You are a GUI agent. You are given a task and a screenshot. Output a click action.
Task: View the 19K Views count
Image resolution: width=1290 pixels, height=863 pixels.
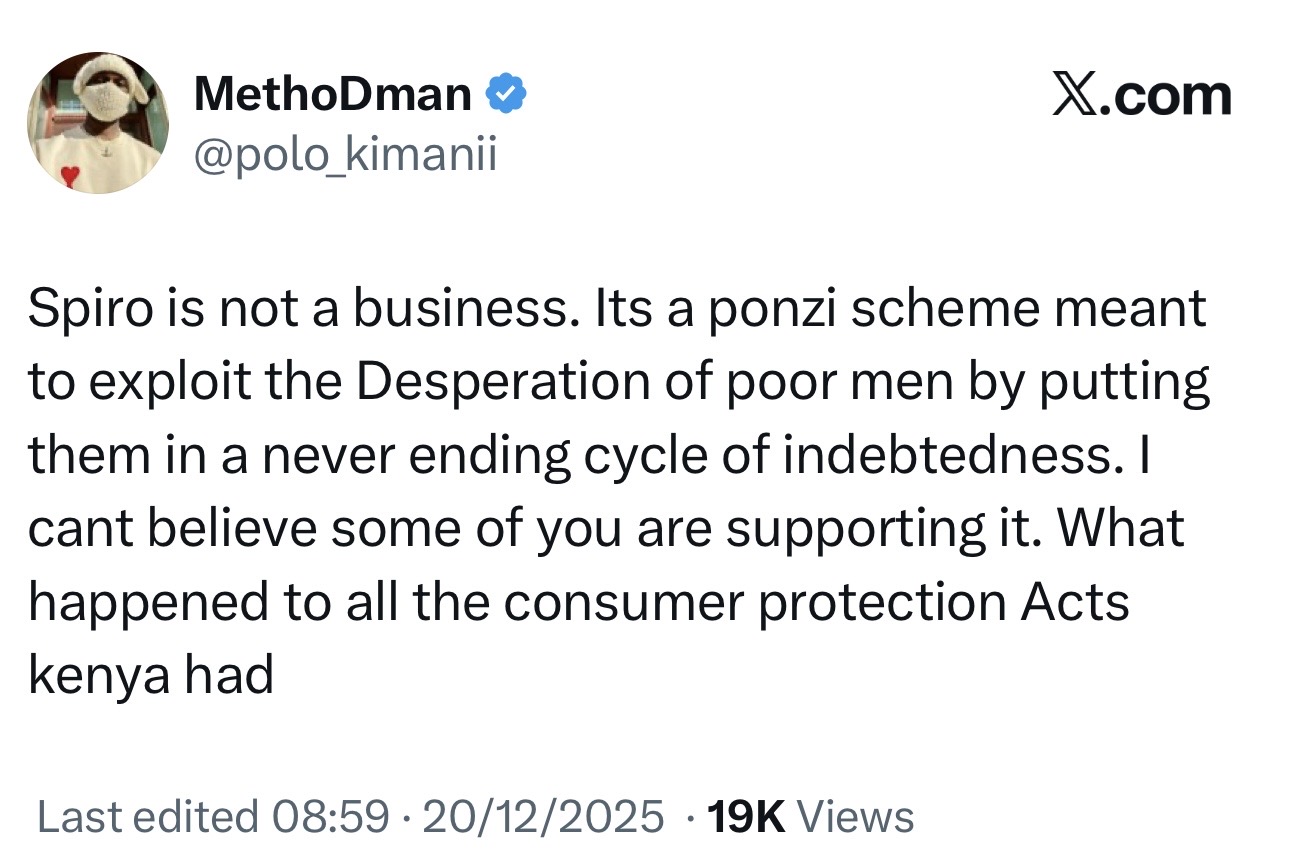pos(810,816)
